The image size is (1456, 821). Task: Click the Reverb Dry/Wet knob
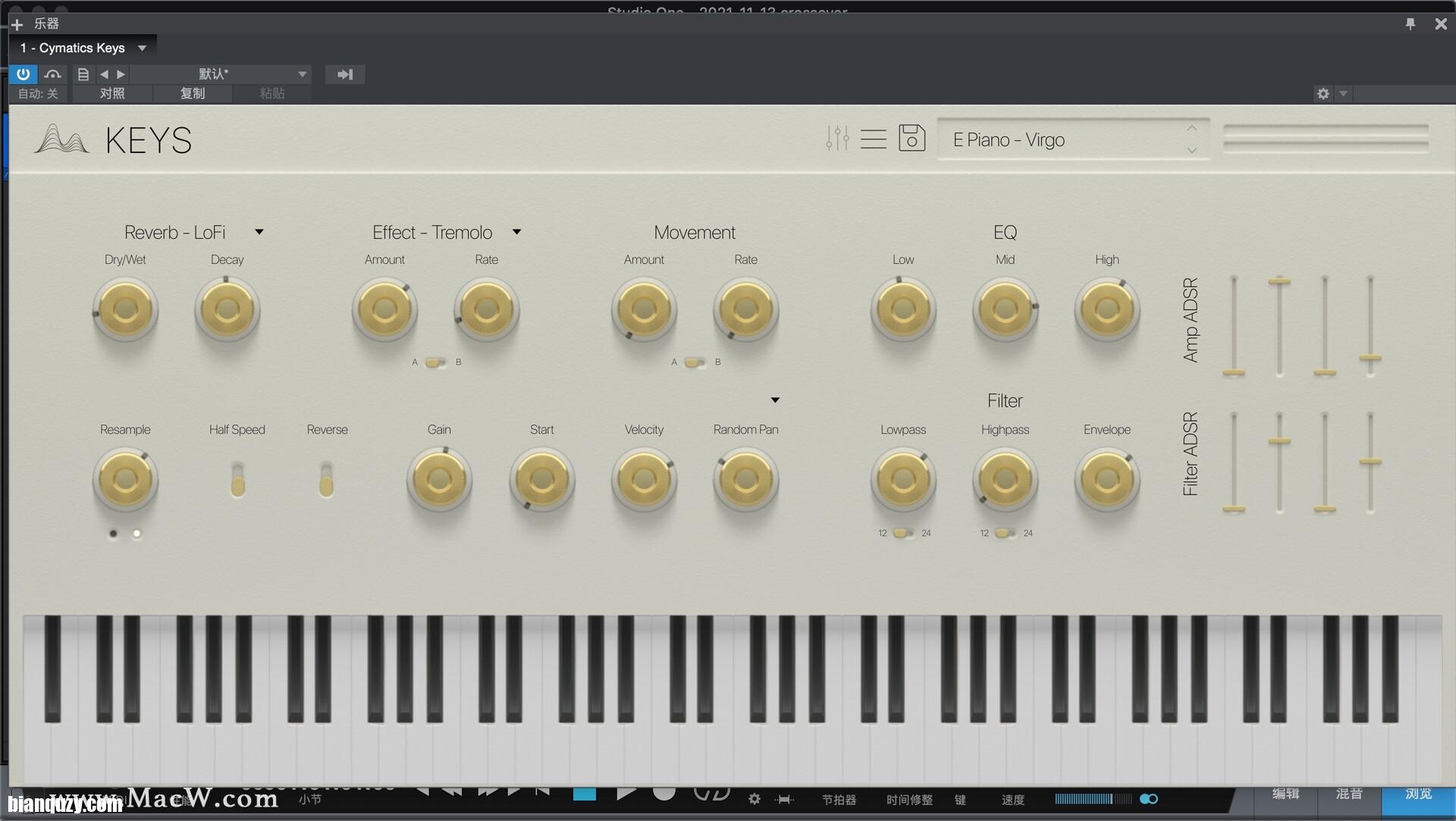[x=125, y=309]
